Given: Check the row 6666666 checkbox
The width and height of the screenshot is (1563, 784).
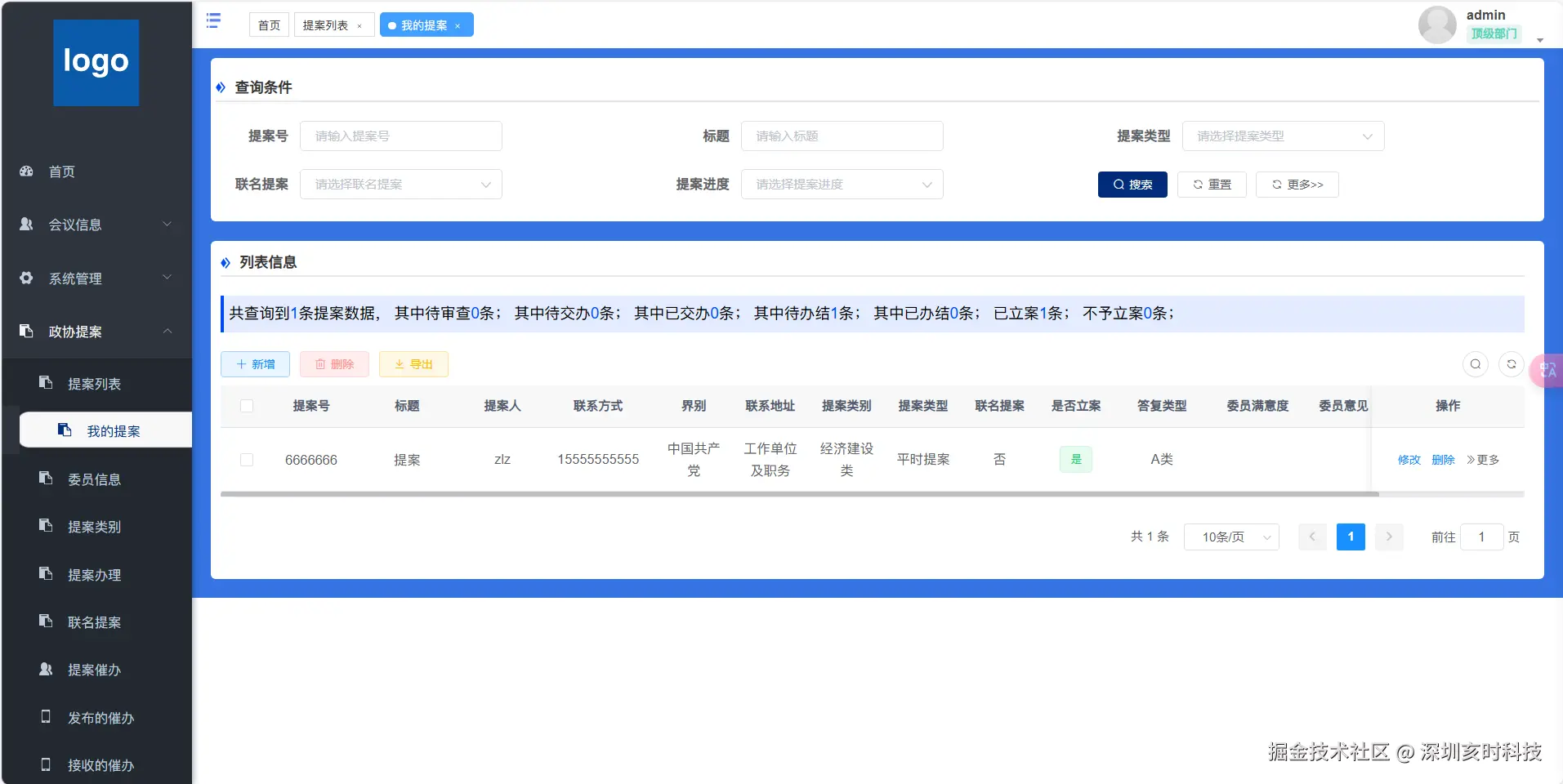Looking at the screenshot, I should (x=247, y=460).
